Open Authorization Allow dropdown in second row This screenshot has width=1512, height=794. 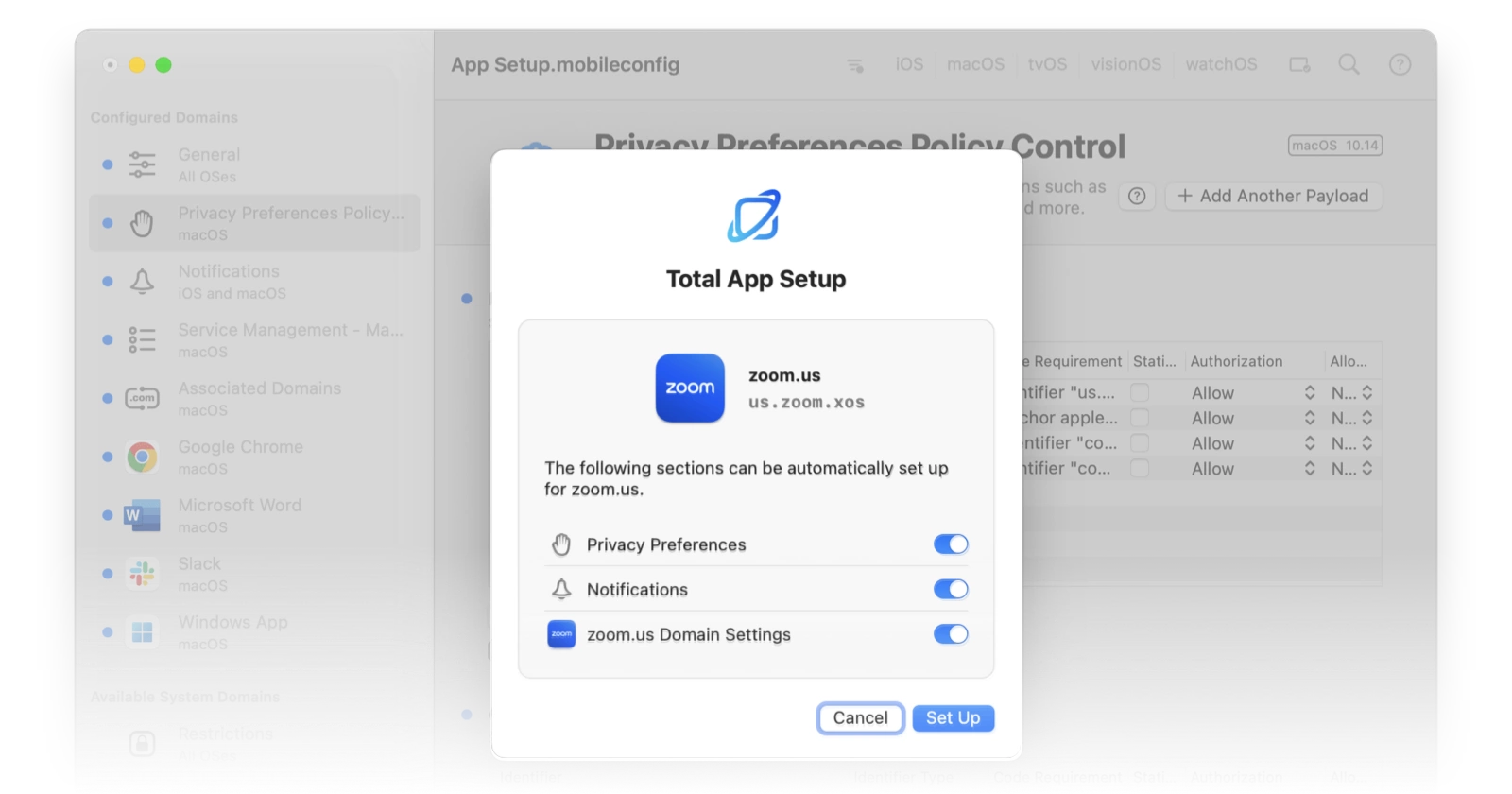click(x=1253, y=418)
